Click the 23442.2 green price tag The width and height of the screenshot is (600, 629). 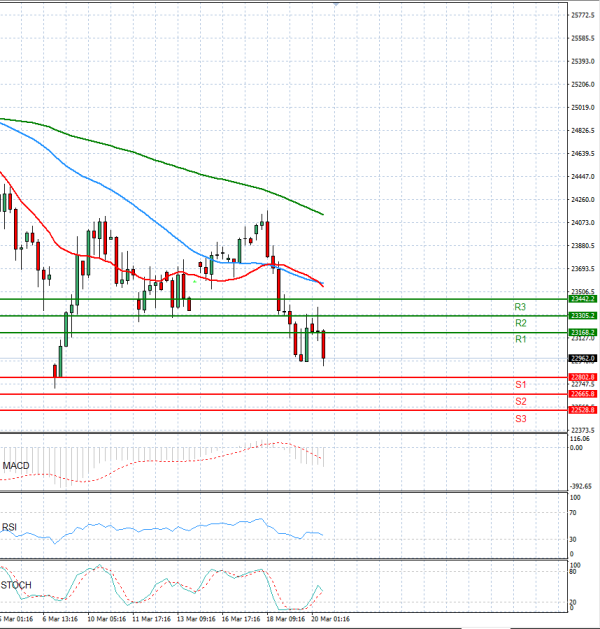coord(582,299)
